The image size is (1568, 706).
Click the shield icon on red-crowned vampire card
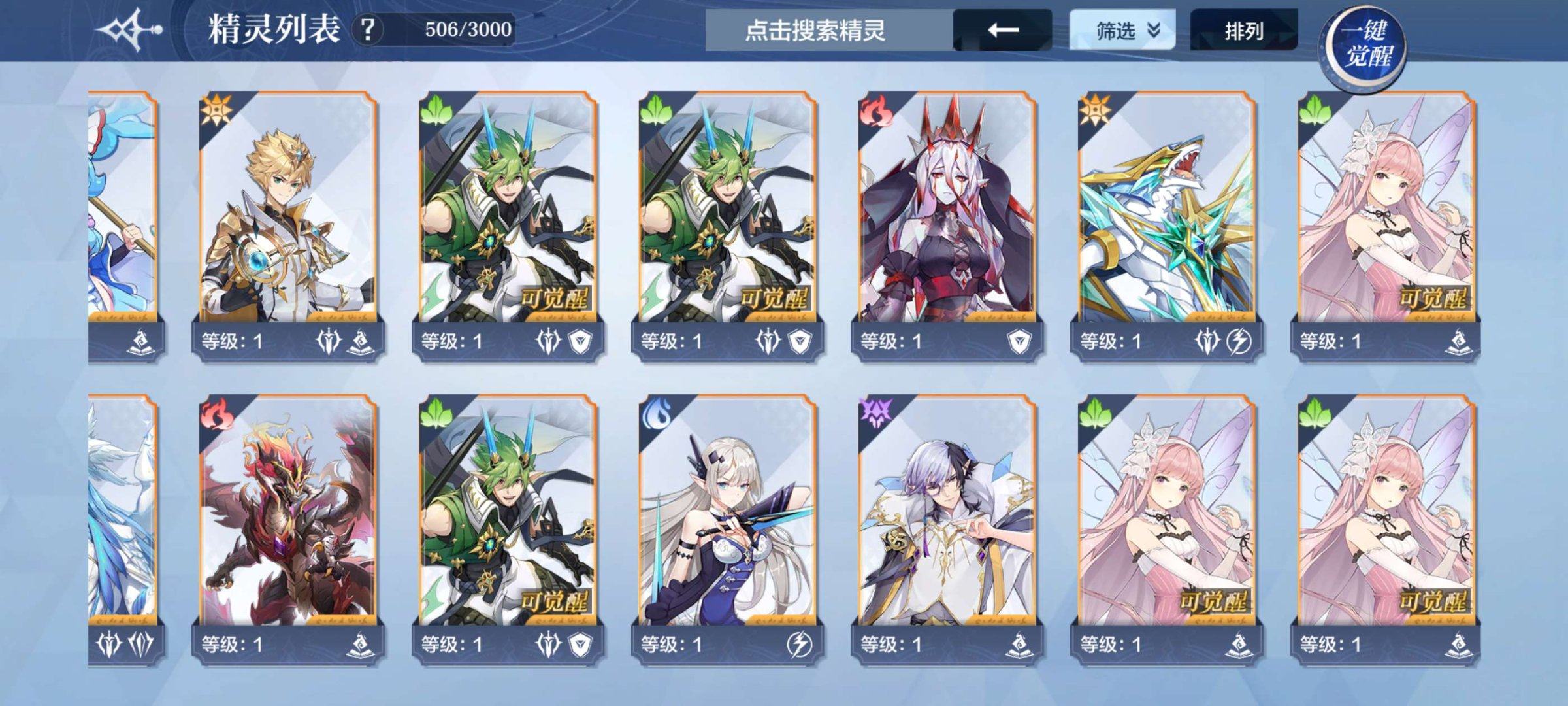pyautogui.click(x=1019, y=341)
